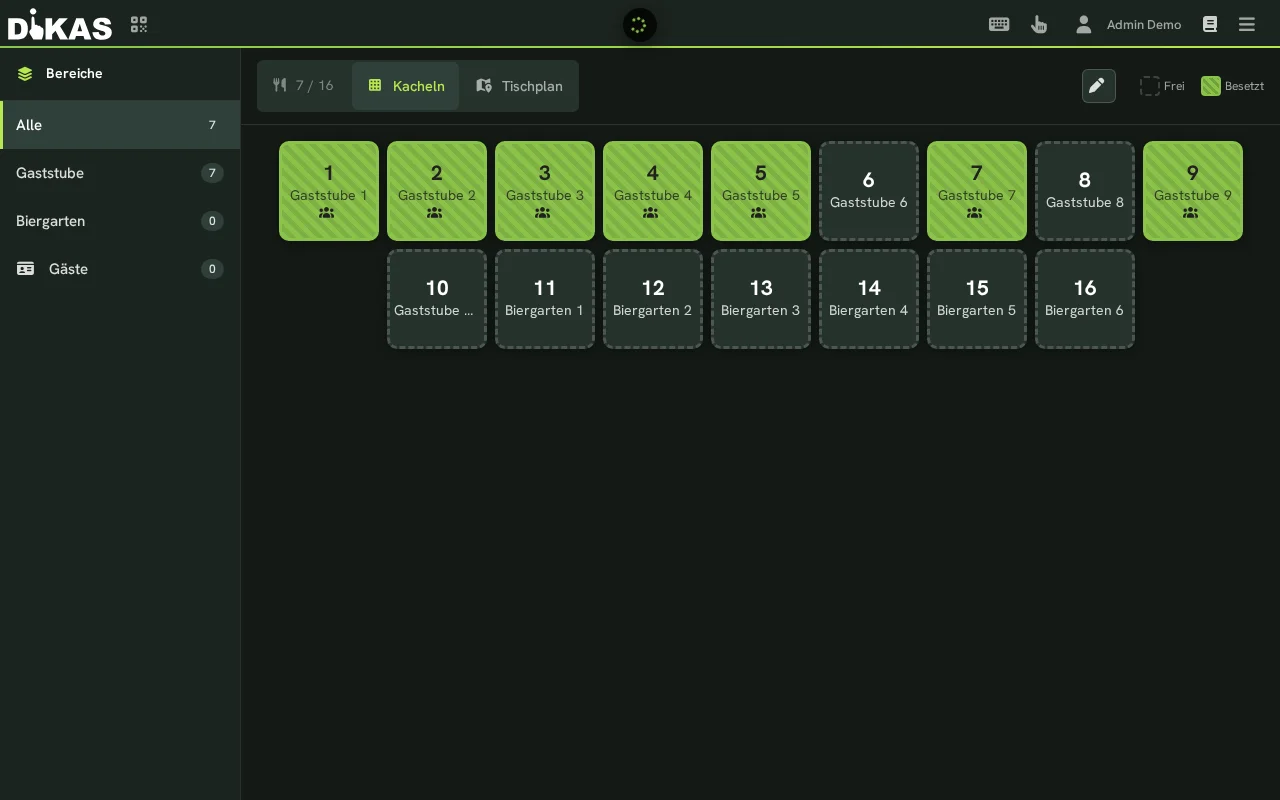Open occupied table 5 Gaststube 5
This screenshot has width=1280, height=800.
click(x=761, y=191)
